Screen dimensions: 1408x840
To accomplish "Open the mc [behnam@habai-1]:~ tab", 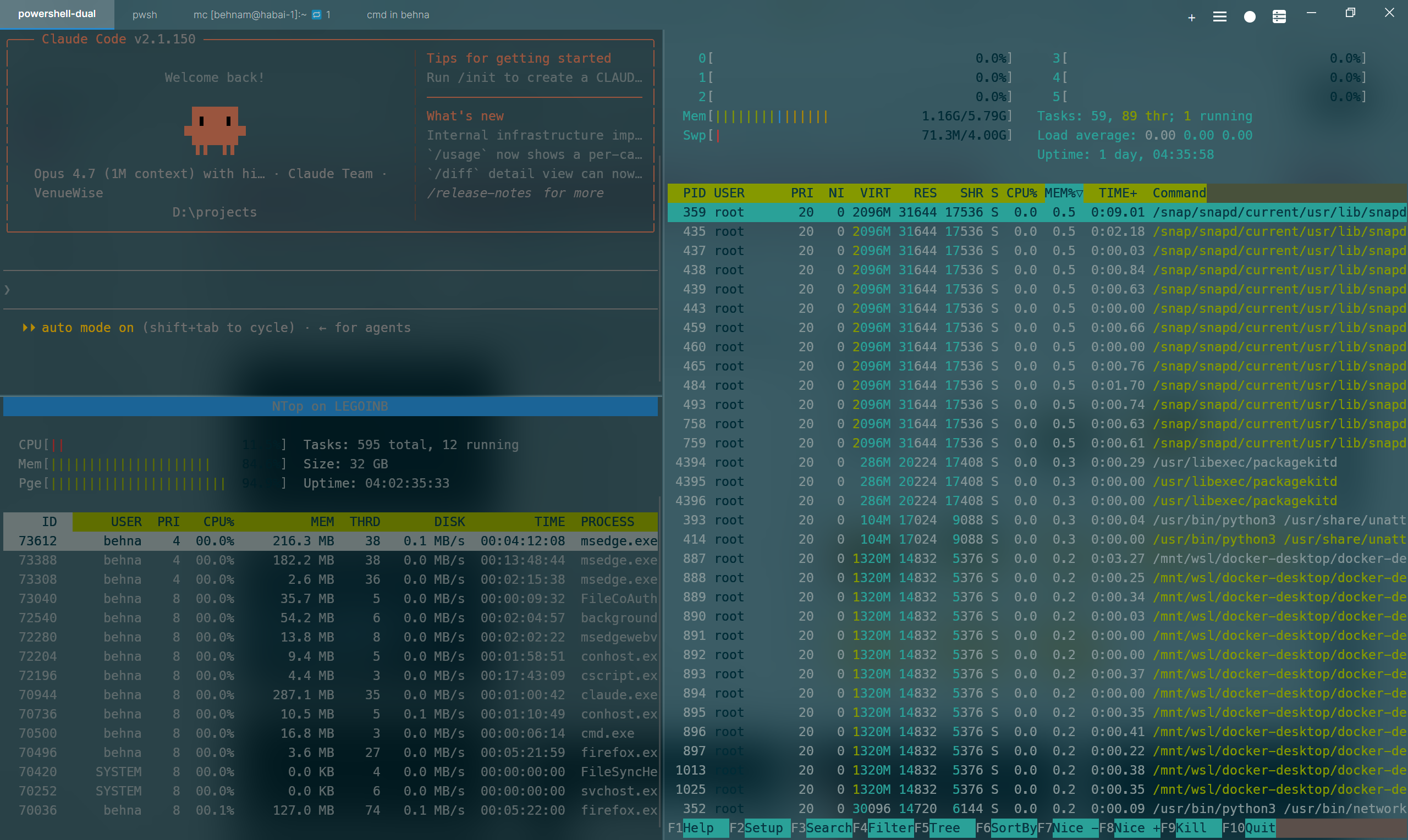I will click(262, 15).
